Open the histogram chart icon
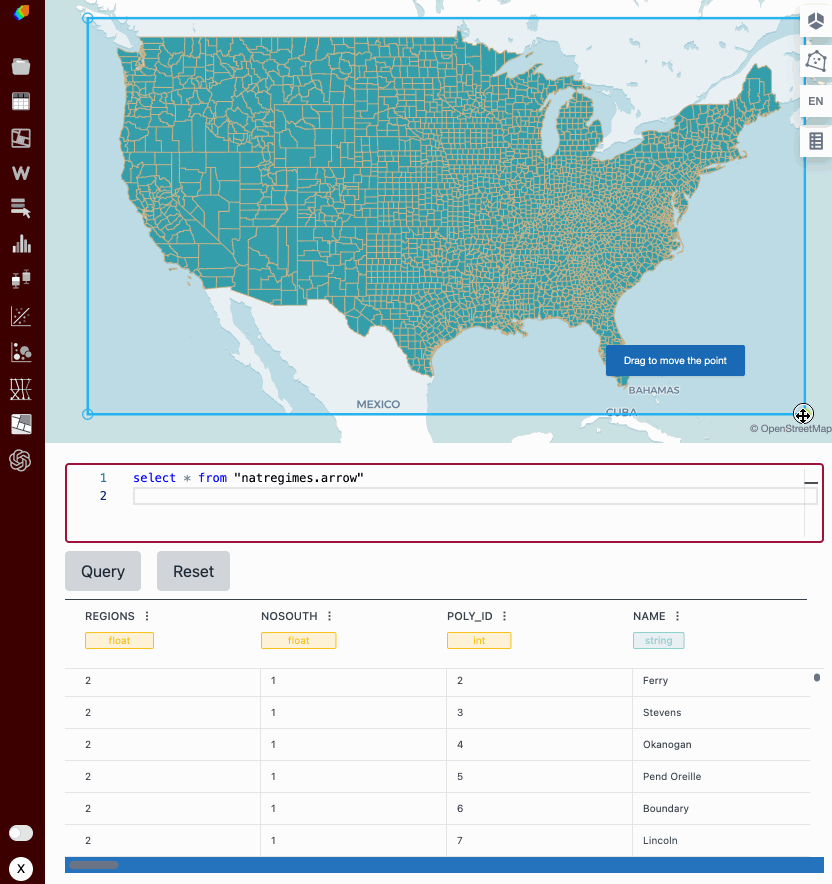Image resolution: width=832 pixels, height=884 pixels. click(x=21, y=244)
